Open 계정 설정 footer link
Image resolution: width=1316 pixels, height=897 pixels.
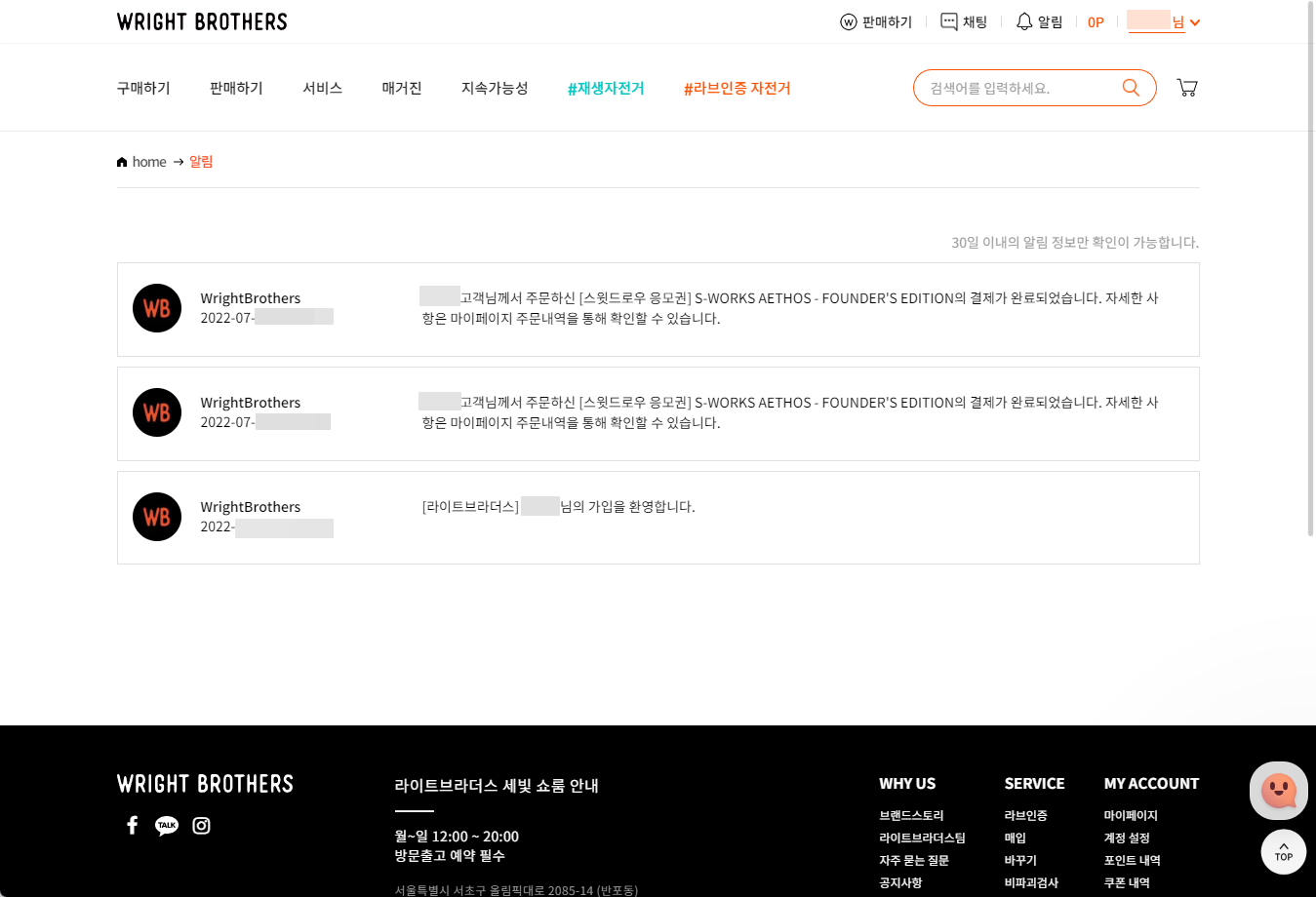1127,838
